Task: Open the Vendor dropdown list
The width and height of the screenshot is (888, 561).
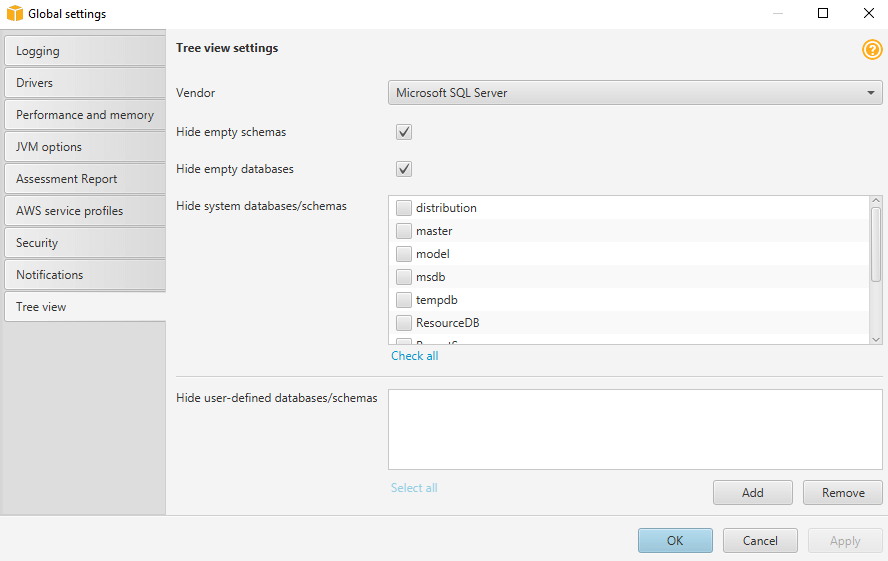Action: point(635,93)
